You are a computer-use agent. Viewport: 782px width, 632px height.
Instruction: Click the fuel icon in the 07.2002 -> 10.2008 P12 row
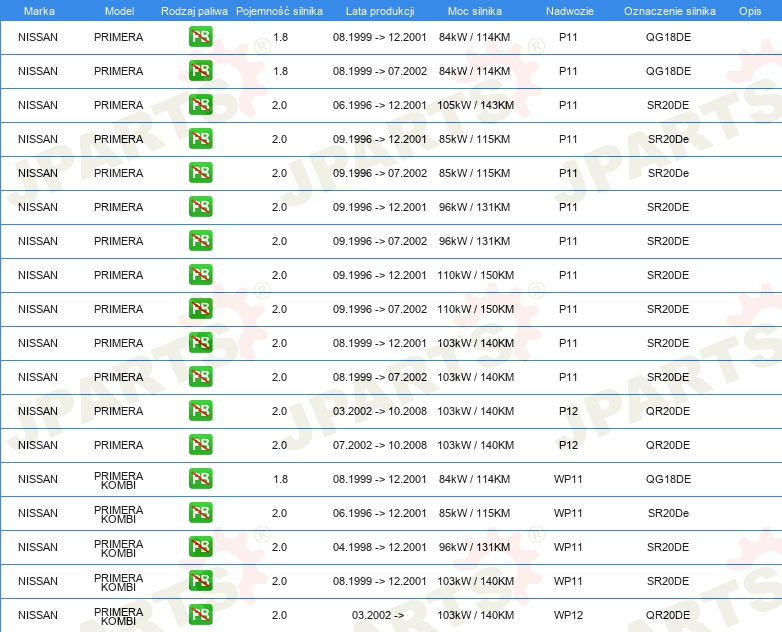click(200, 444)
